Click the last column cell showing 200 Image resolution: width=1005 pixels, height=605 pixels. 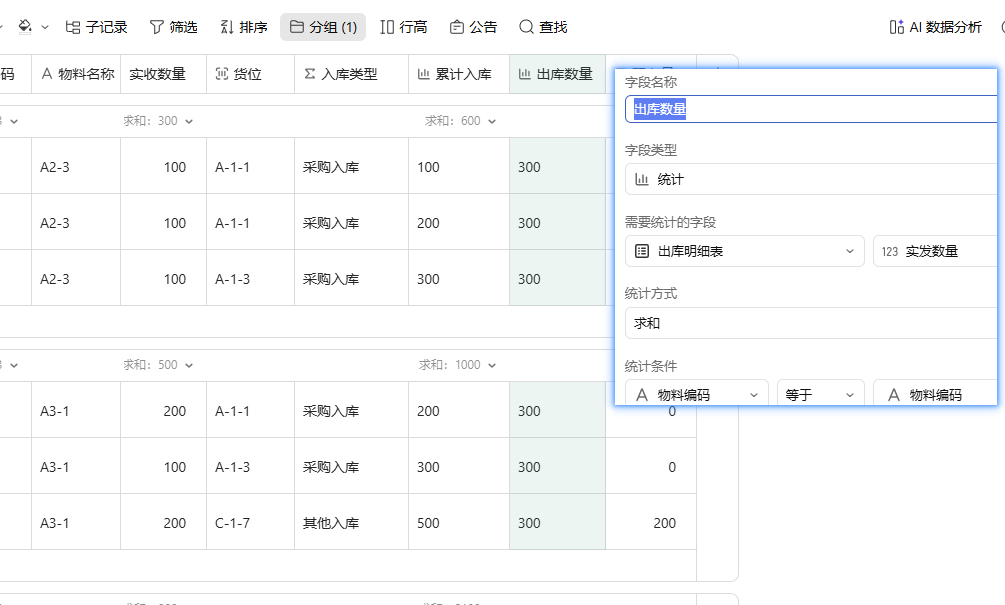click(651, 522)
